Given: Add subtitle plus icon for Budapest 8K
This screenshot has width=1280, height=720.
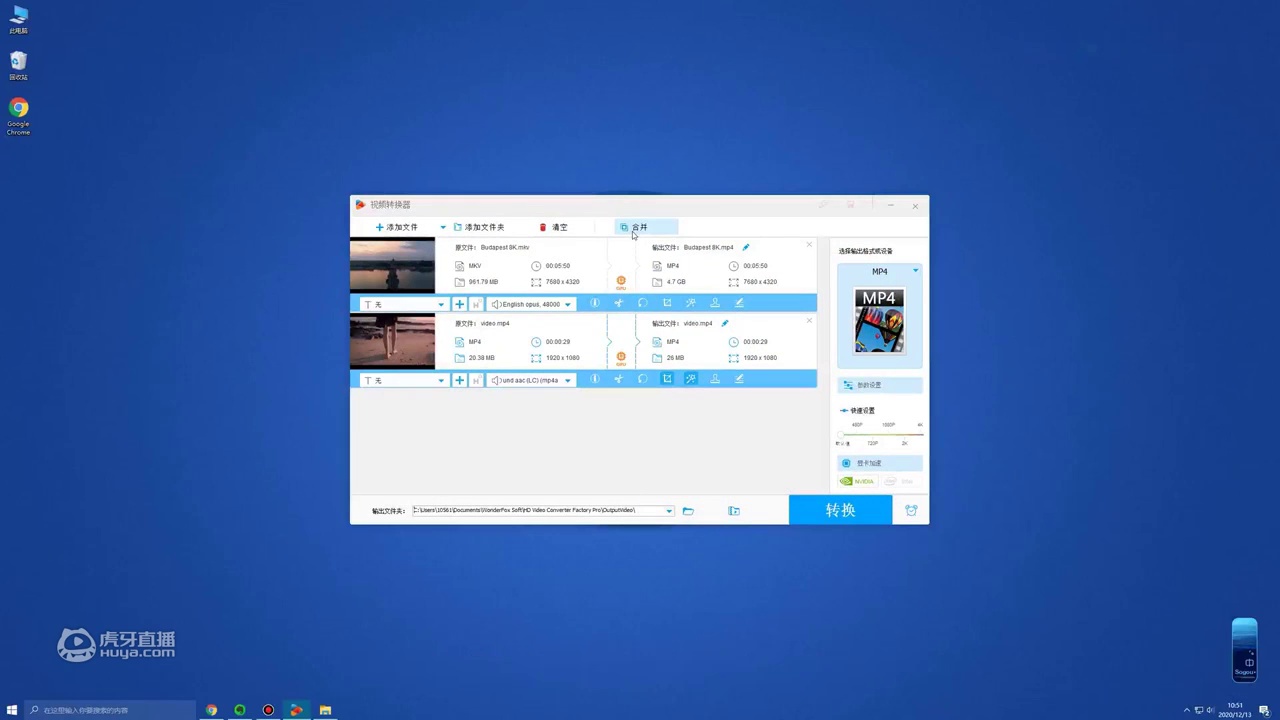Looking at the screenshot, I should click(459, 304).
